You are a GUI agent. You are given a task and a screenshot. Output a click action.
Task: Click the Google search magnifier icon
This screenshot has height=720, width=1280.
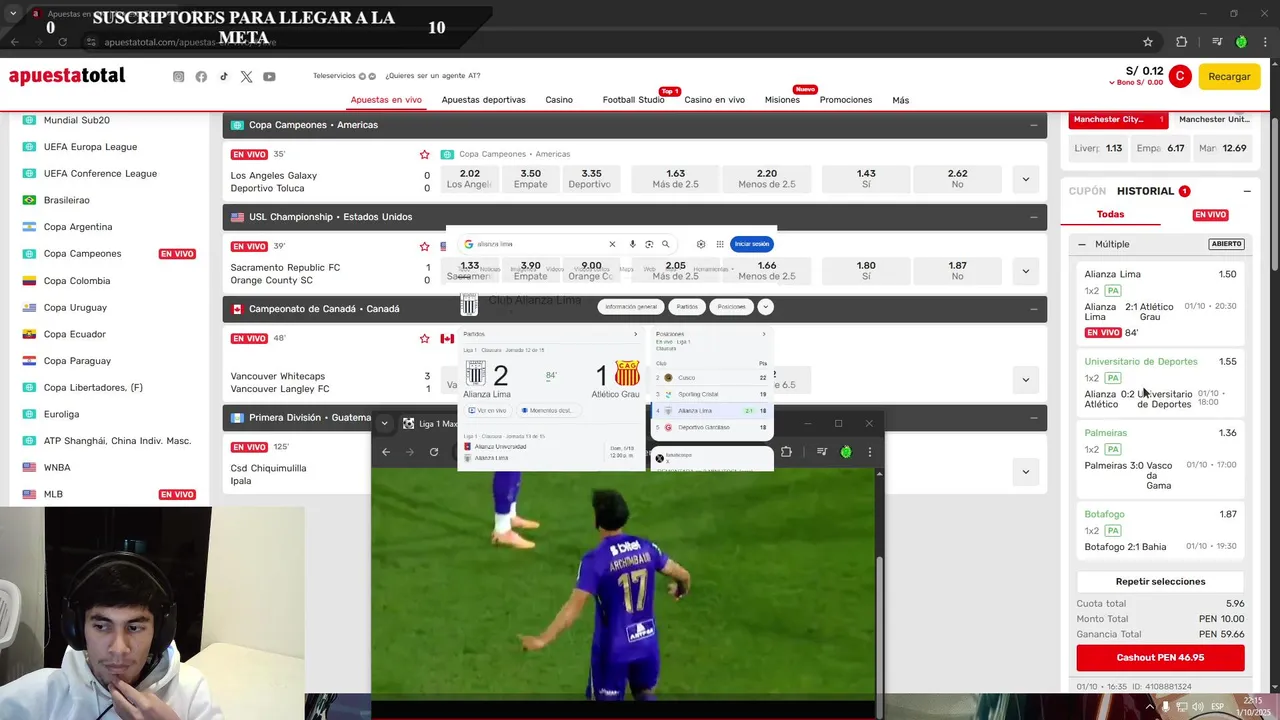pyautogui.click(x=665, y=244)
